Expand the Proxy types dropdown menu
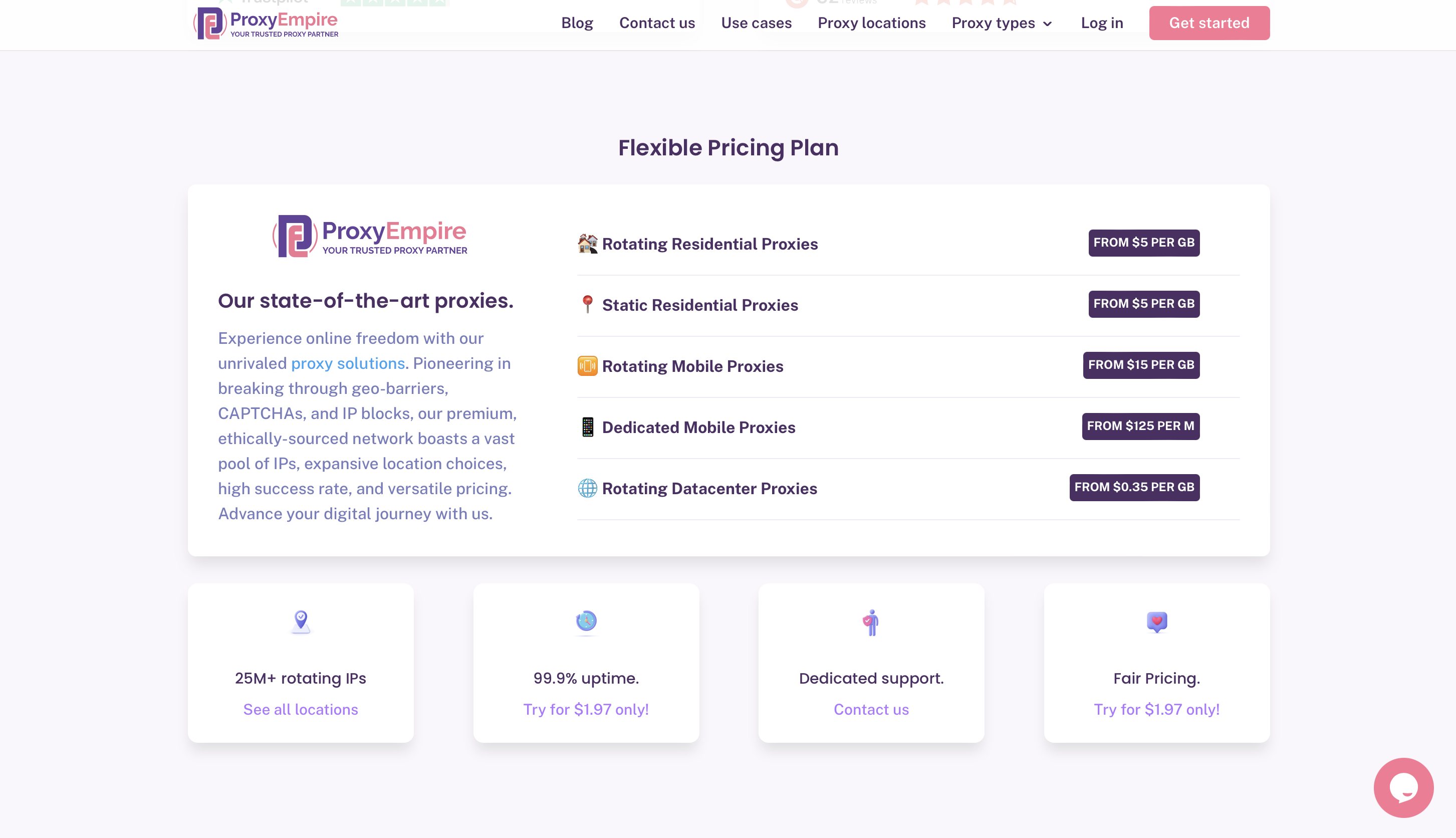 (1002, 23)
